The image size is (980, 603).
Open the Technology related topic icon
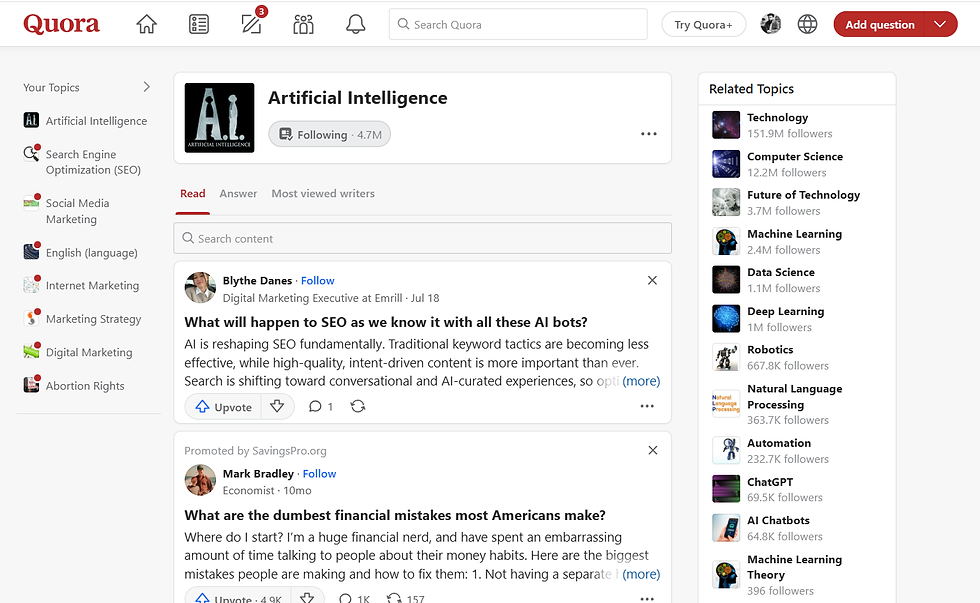[726, 125]
